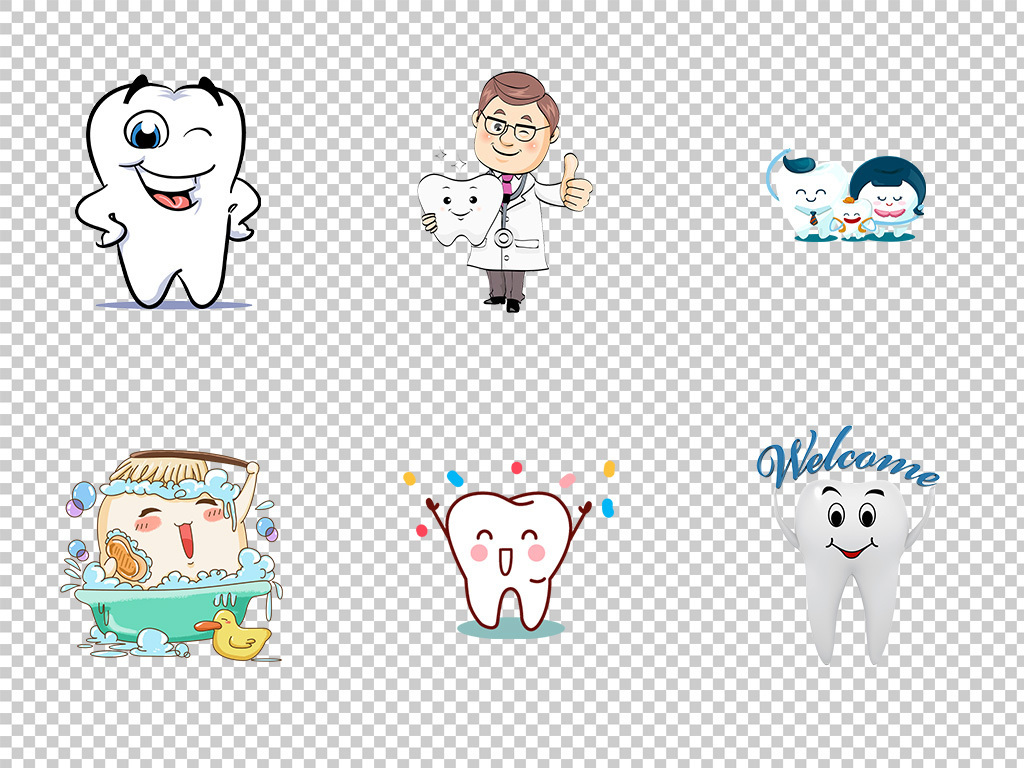Click the yellow rubber duck
Screen dimensions: 1024x768
click(x=234, y=634)
